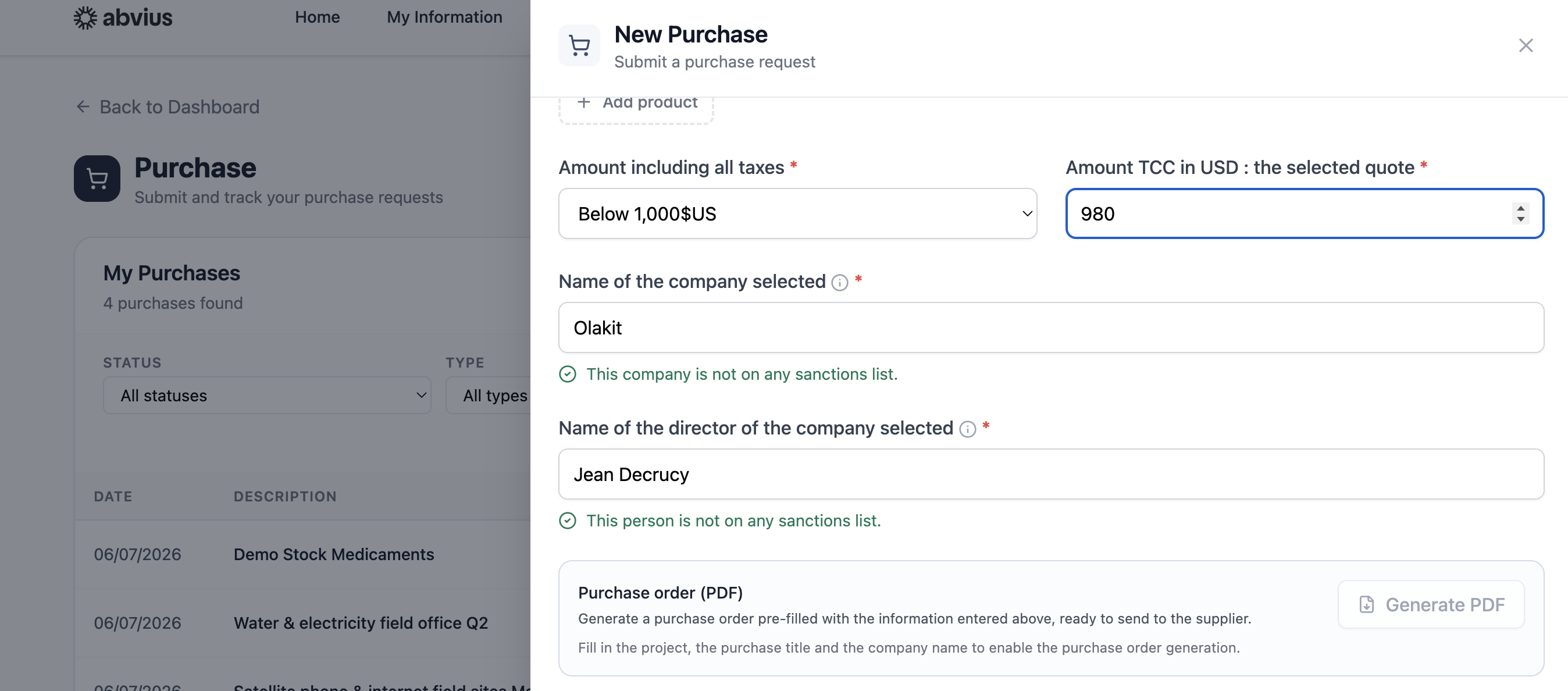
Task: Click info icon next to director name label
Action: point(967,429)
